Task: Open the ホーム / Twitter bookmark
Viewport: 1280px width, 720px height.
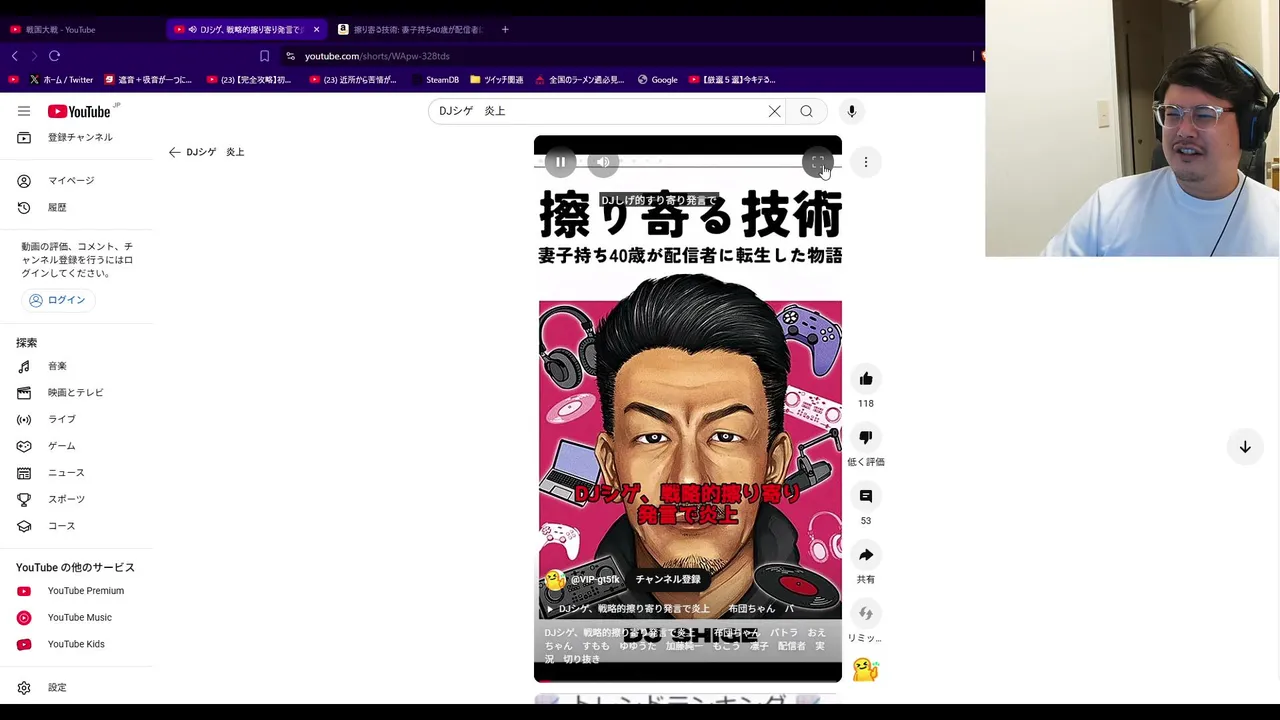Action: pos(61,80)
